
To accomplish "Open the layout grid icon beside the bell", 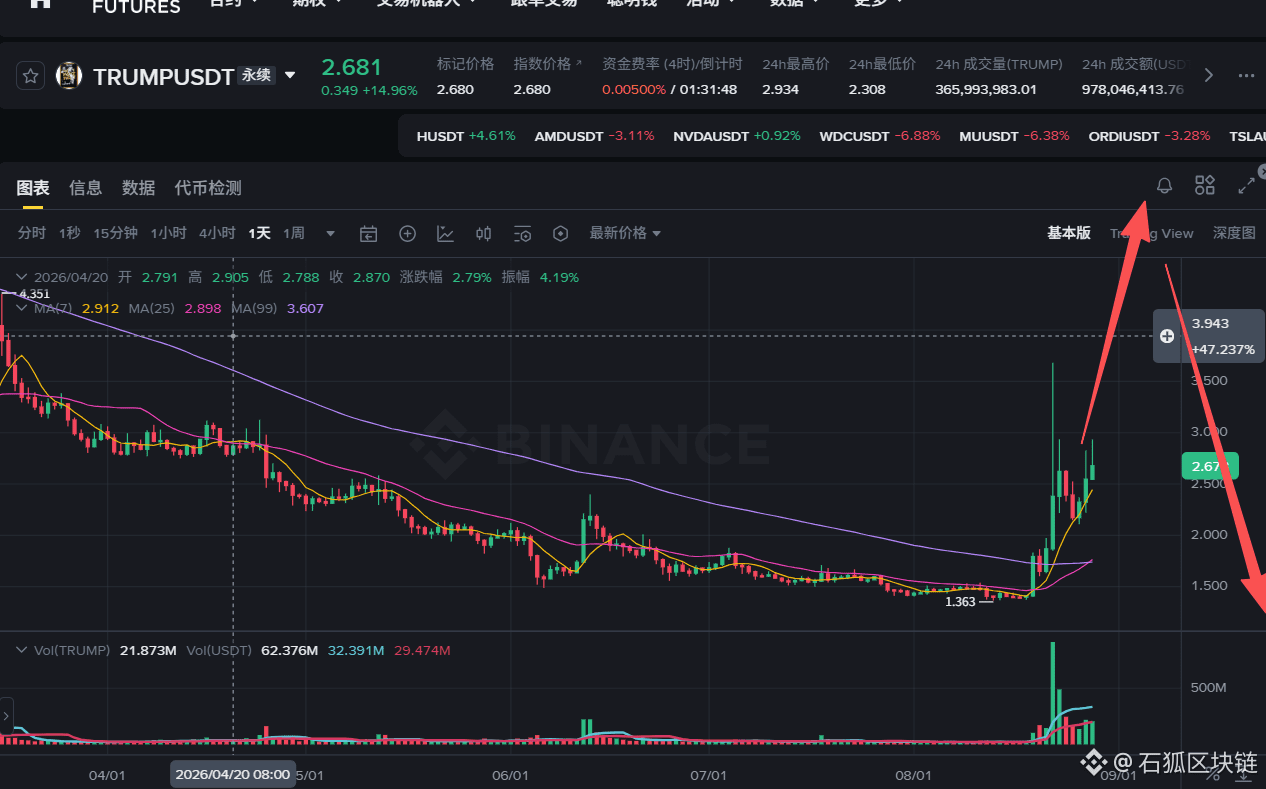I will (x=1205, y=185).
